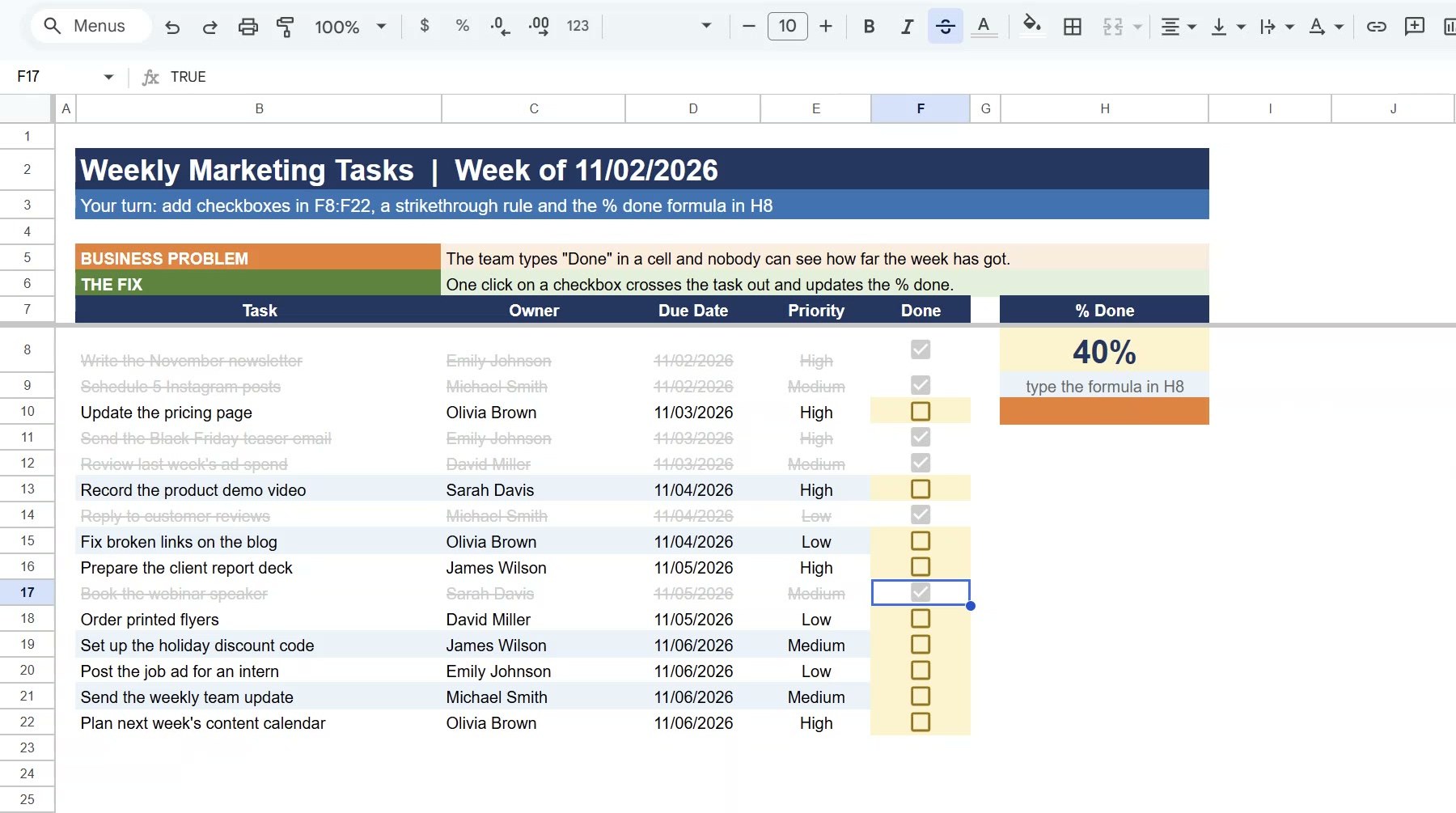The width and height of the screenshot is (1456, 813).
Task: Open the fill color bucket
Action: tap(1031, 25)
